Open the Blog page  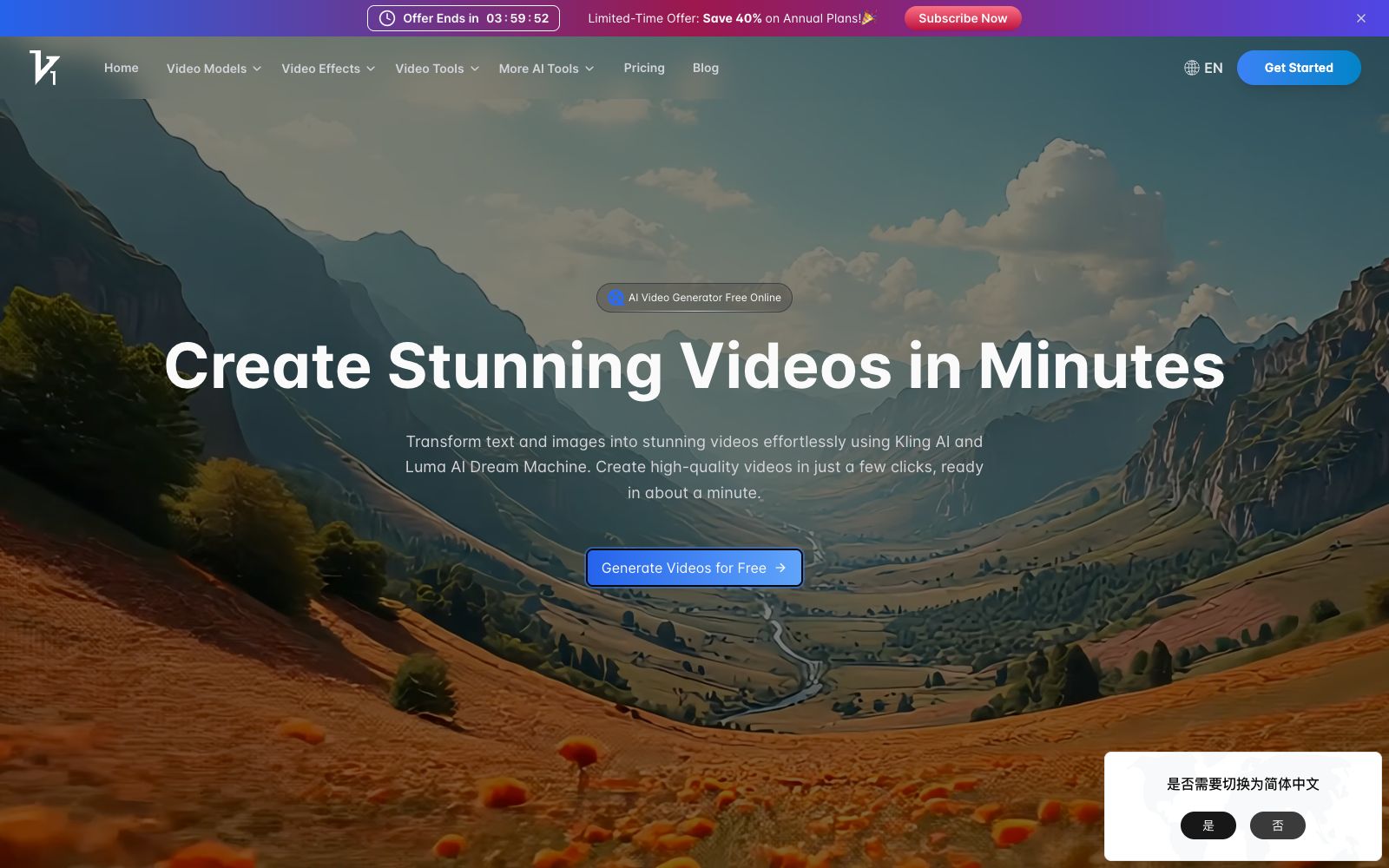[706, 68]
